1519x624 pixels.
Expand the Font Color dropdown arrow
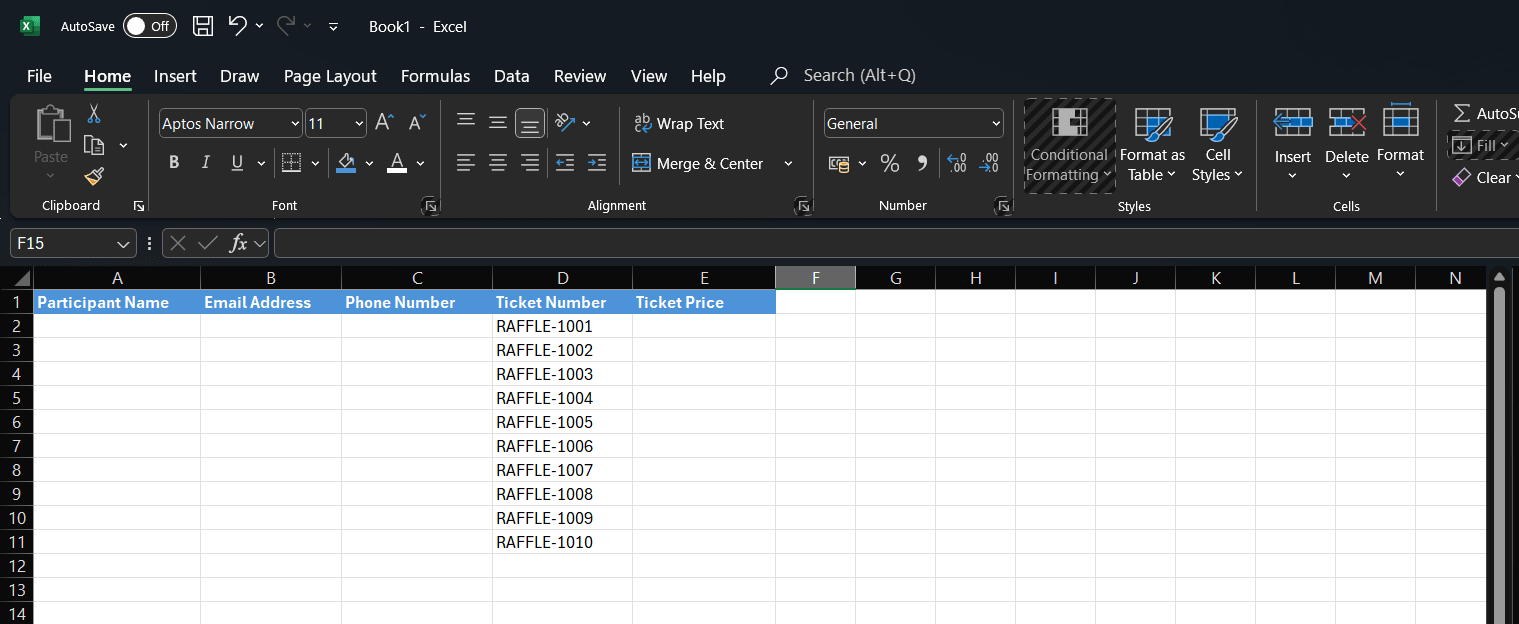421,163
